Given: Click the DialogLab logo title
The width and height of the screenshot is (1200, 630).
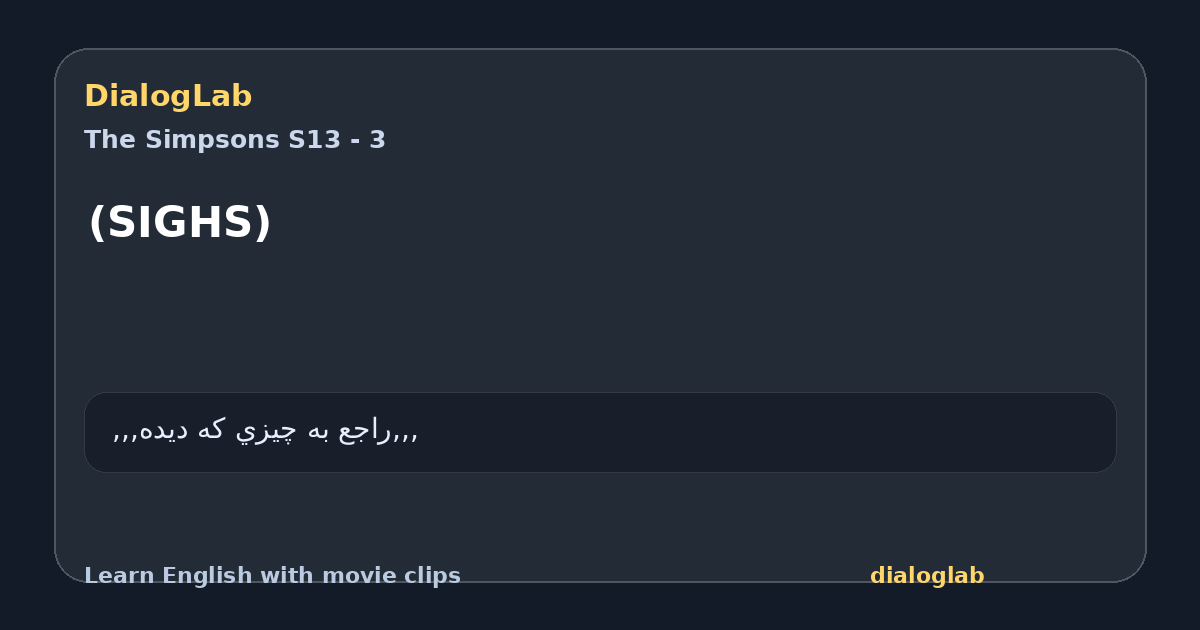Looking at the screenshot, I should [x=168, y=96].
